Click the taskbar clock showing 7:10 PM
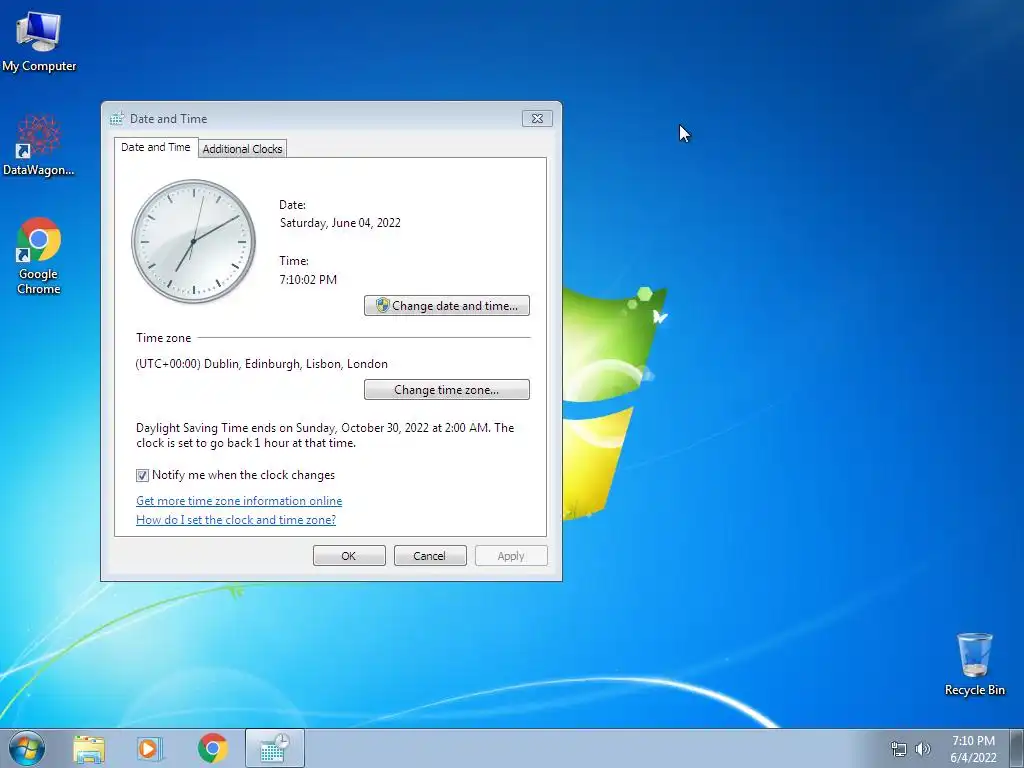 [x=973, y=749]
